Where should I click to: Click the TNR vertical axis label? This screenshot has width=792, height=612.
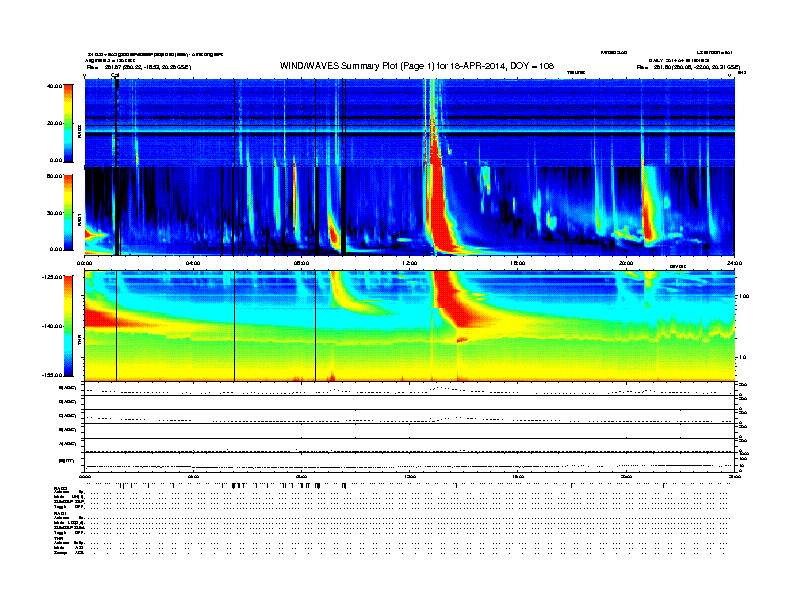coord(79,342)
